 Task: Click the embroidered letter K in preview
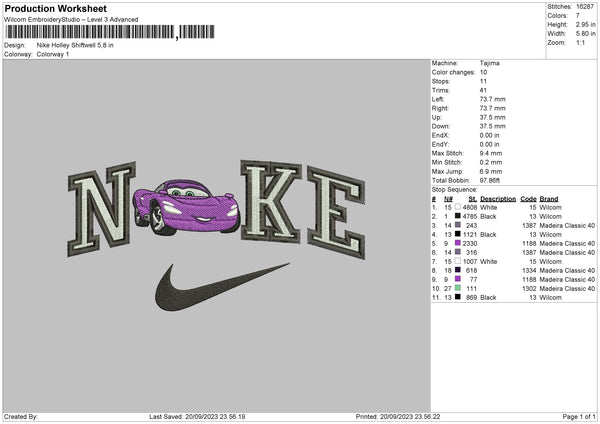tap(271, 201)
